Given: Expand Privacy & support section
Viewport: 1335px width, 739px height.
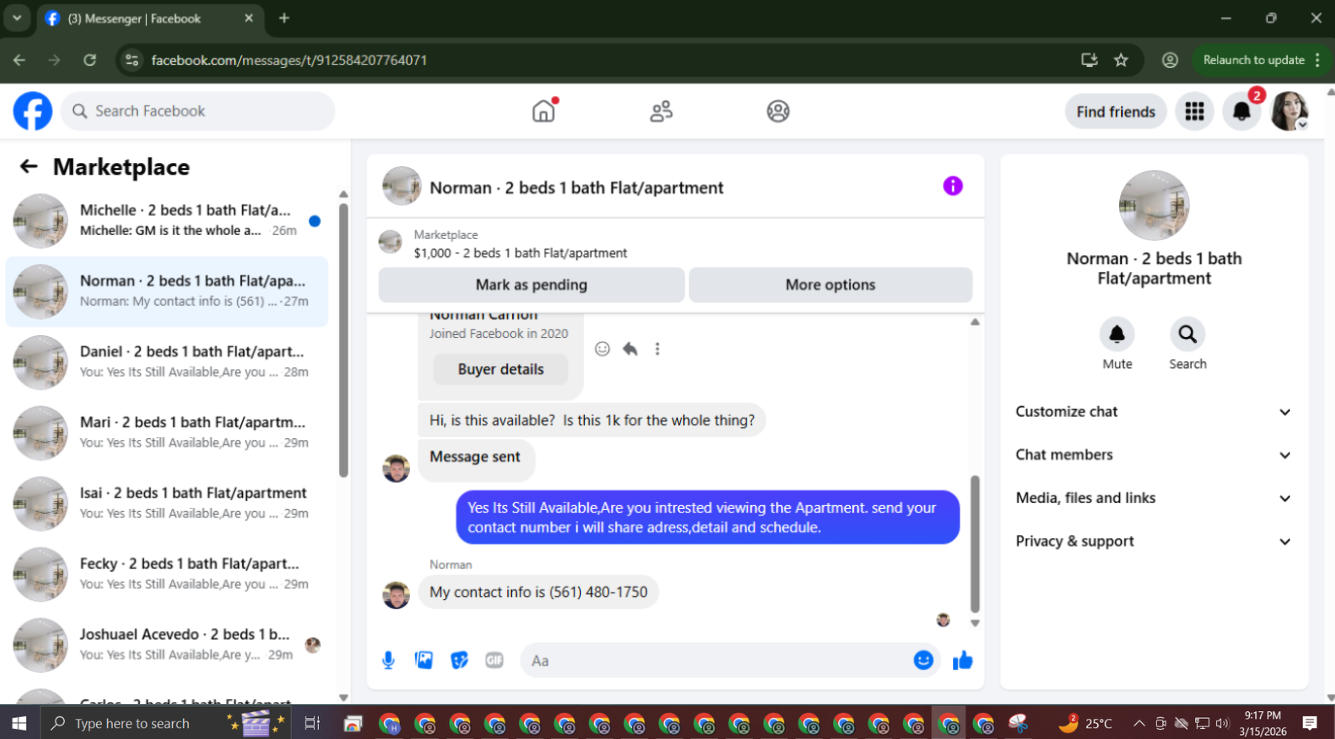Looking at the screenshot, I should coord(1154,541).
